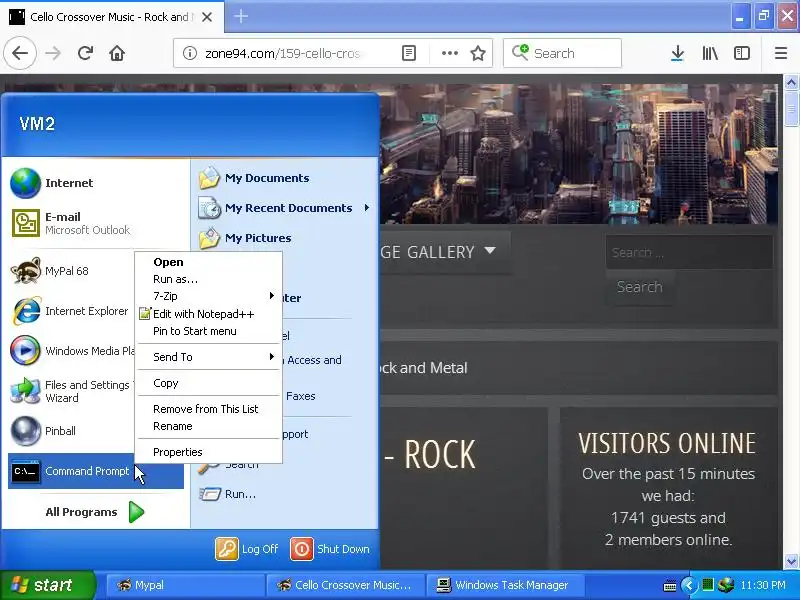Click the browser Back arrow button
800x600 pixels.
[20, 53]
